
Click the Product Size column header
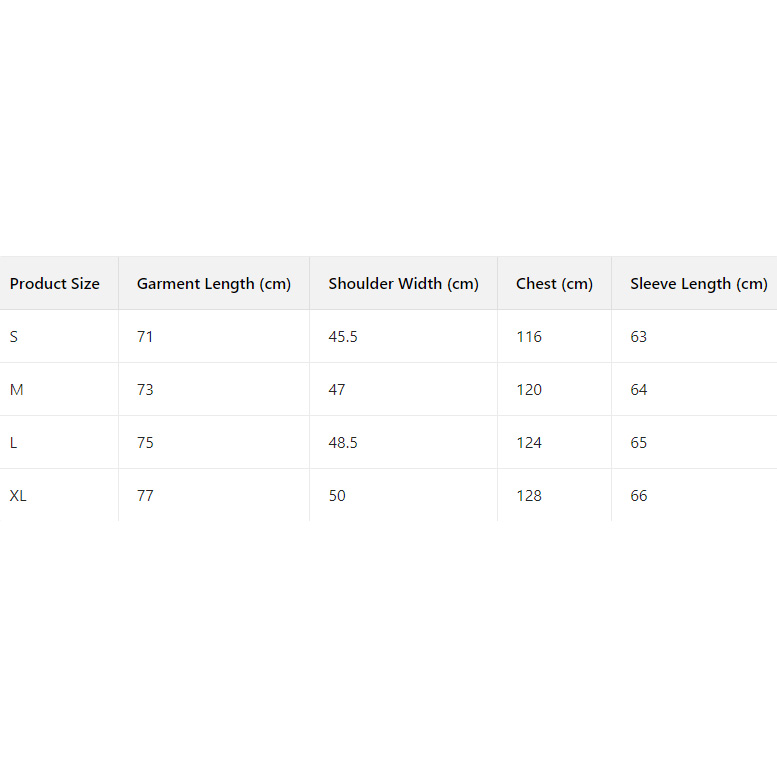point(55,284)
